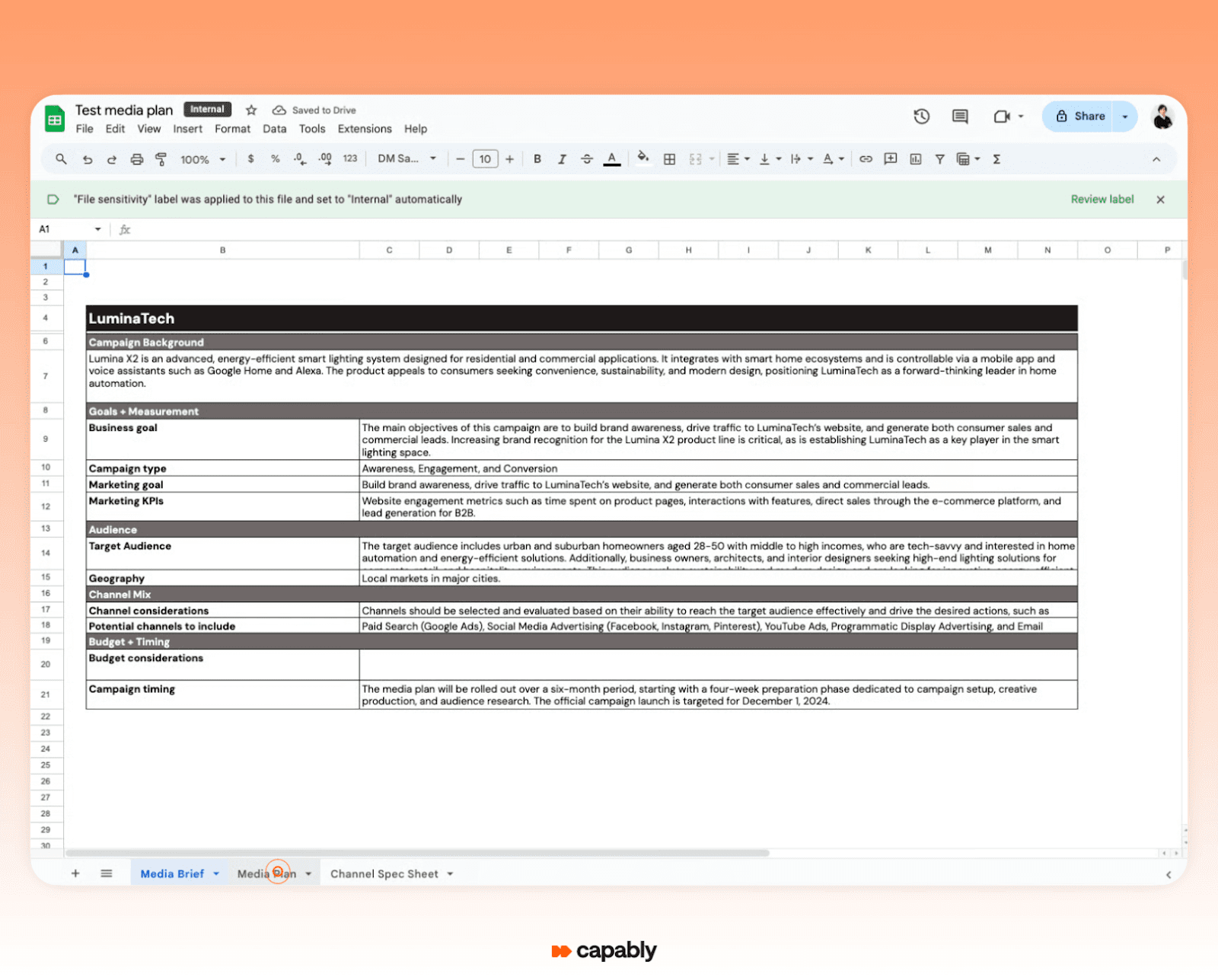Show side panel arrow at bottom right
Screen dimensions: 1218x980
(x=1168, y=875)
